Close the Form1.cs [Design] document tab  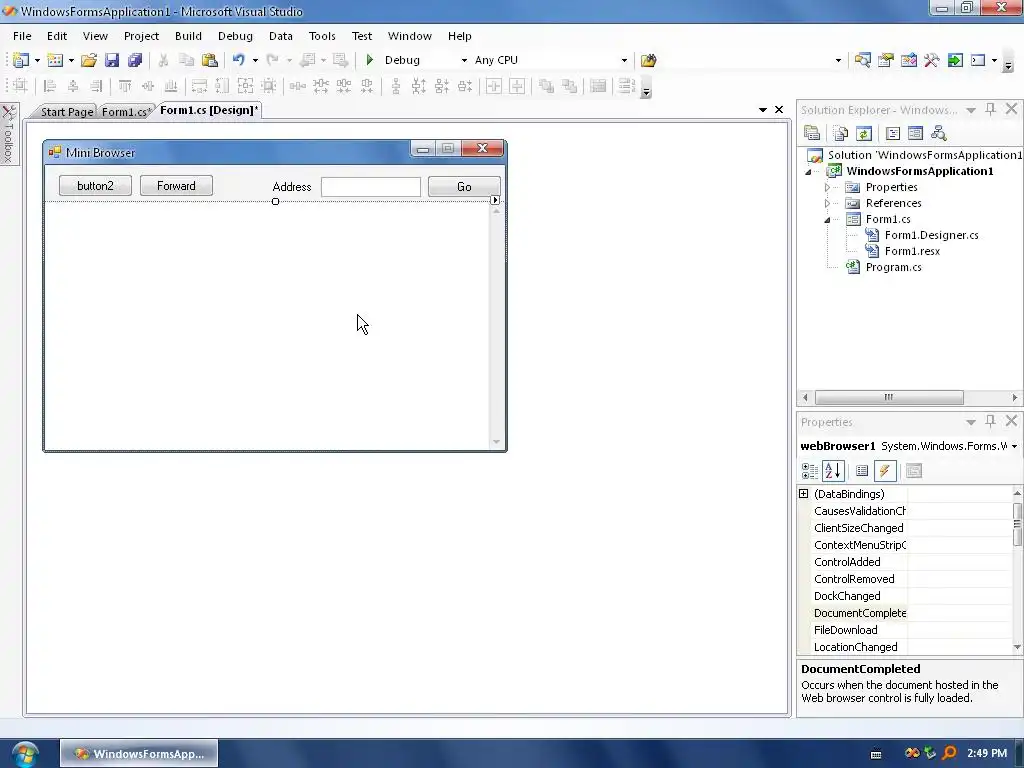click(x=779, y=110)
